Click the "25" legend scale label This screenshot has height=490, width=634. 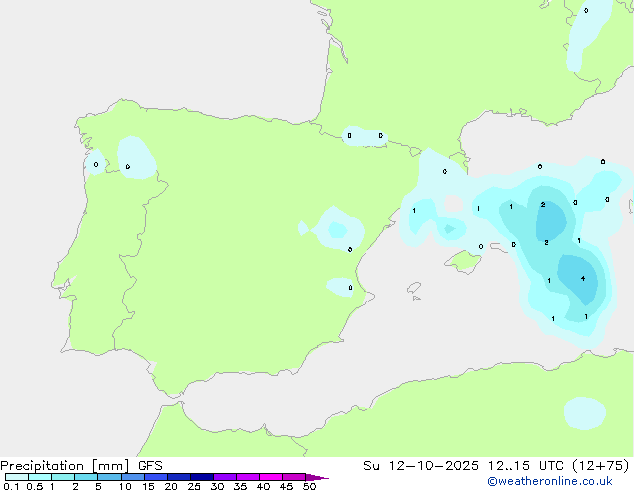(x=194, y=486)
